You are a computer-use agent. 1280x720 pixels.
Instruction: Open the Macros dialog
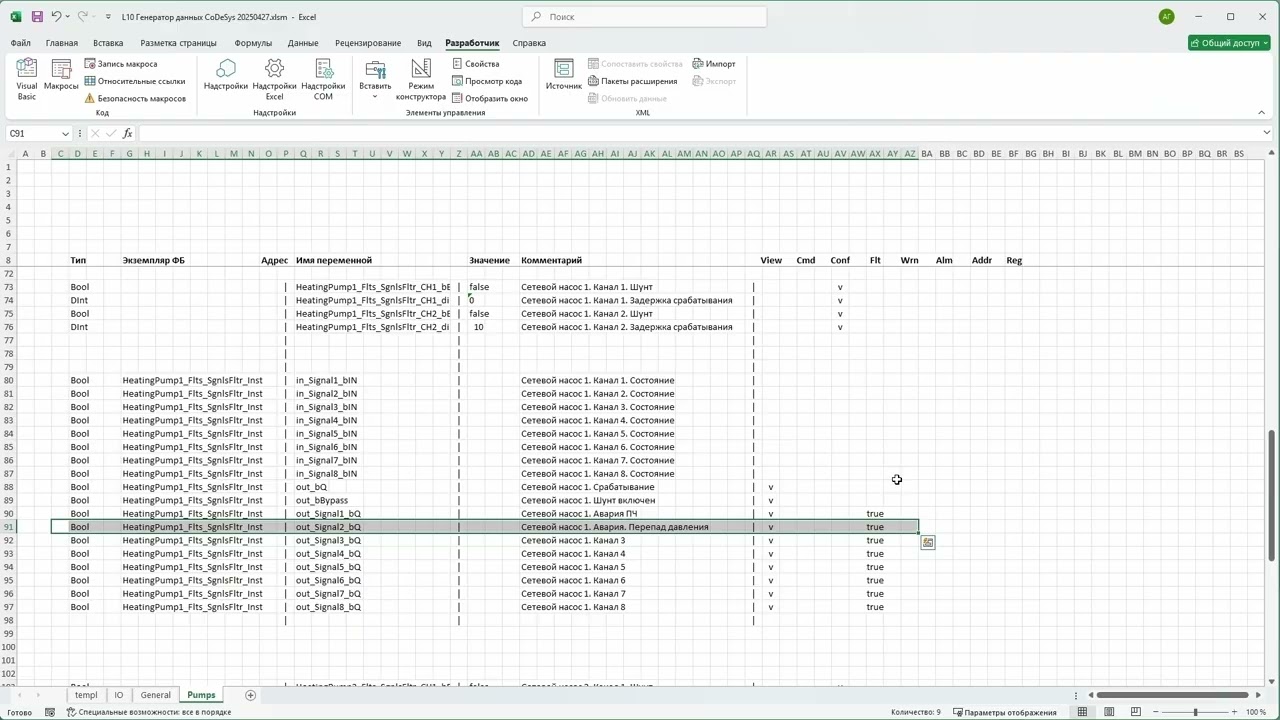click(61, 76)
